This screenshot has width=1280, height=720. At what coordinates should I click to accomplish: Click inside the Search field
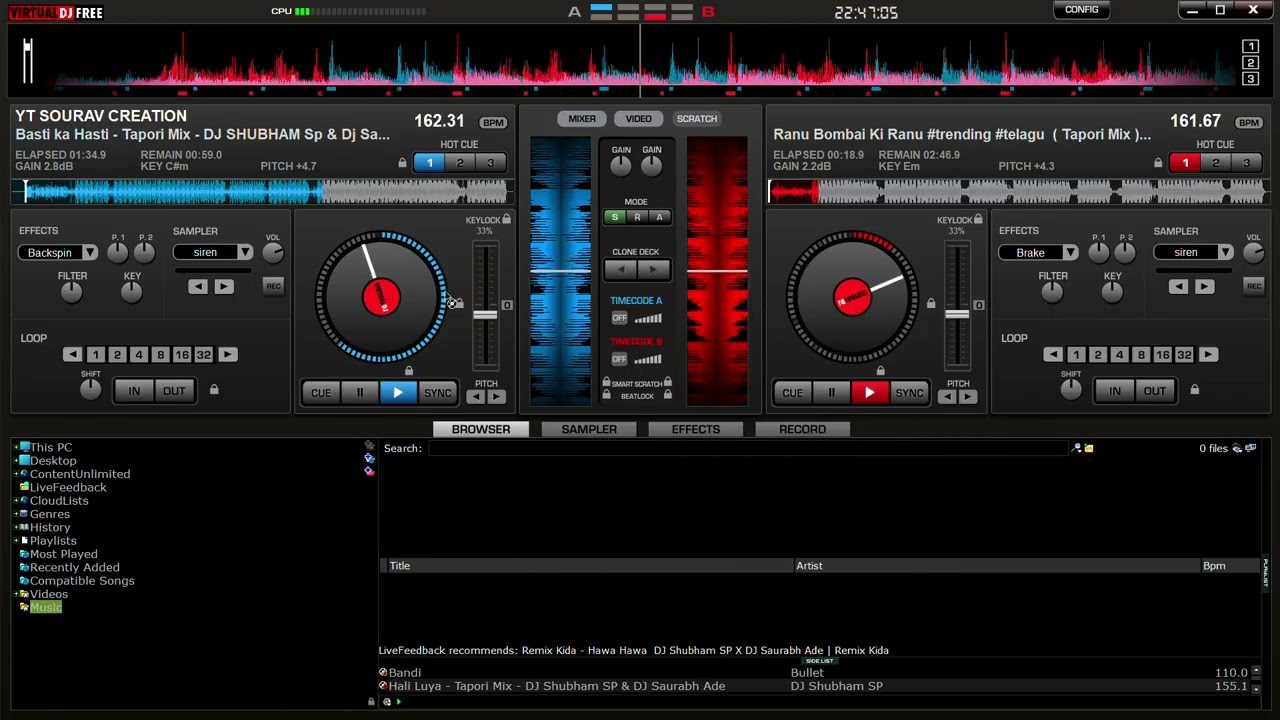(x=750, y=449)
